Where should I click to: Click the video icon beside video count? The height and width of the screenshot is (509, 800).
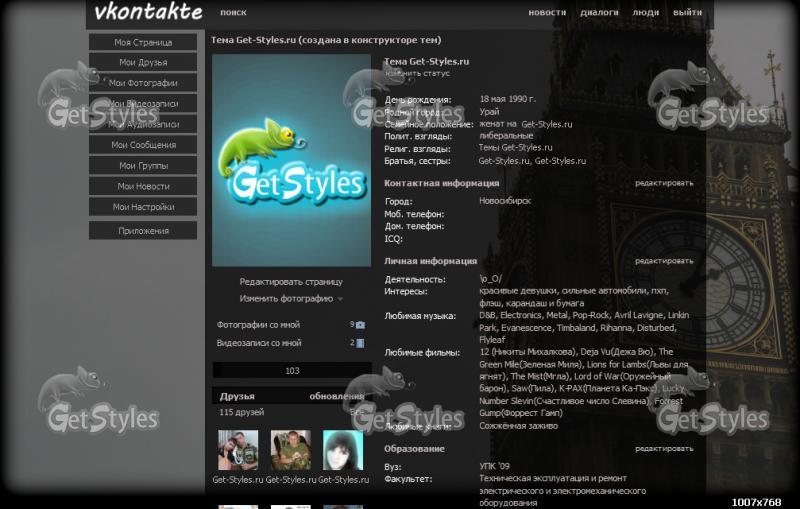click(360, 343)
